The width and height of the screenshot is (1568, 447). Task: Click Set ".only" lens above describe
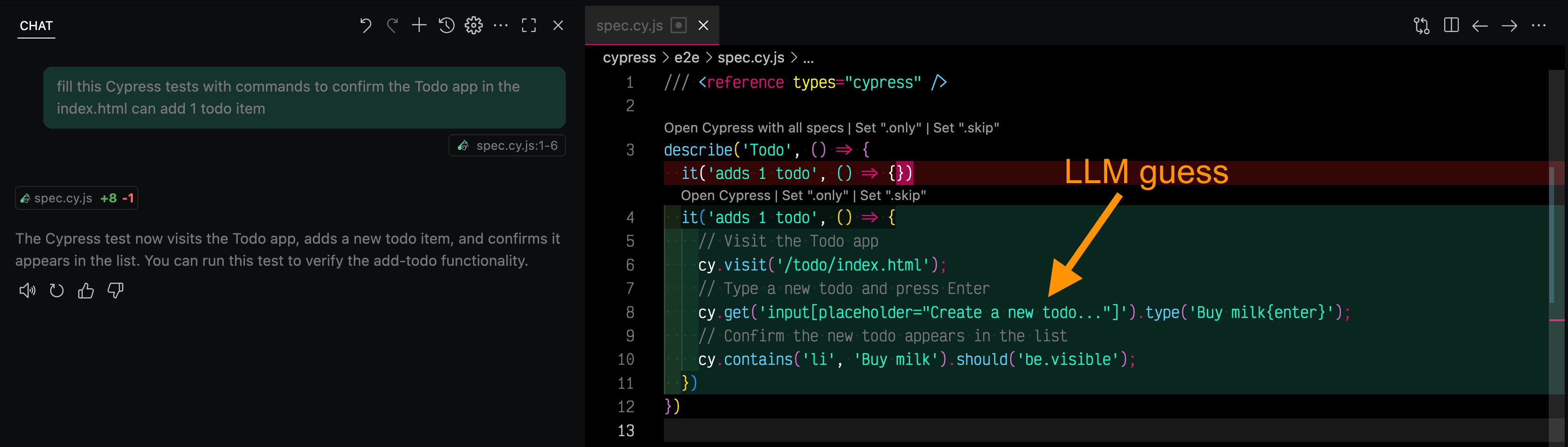[888, 128]
